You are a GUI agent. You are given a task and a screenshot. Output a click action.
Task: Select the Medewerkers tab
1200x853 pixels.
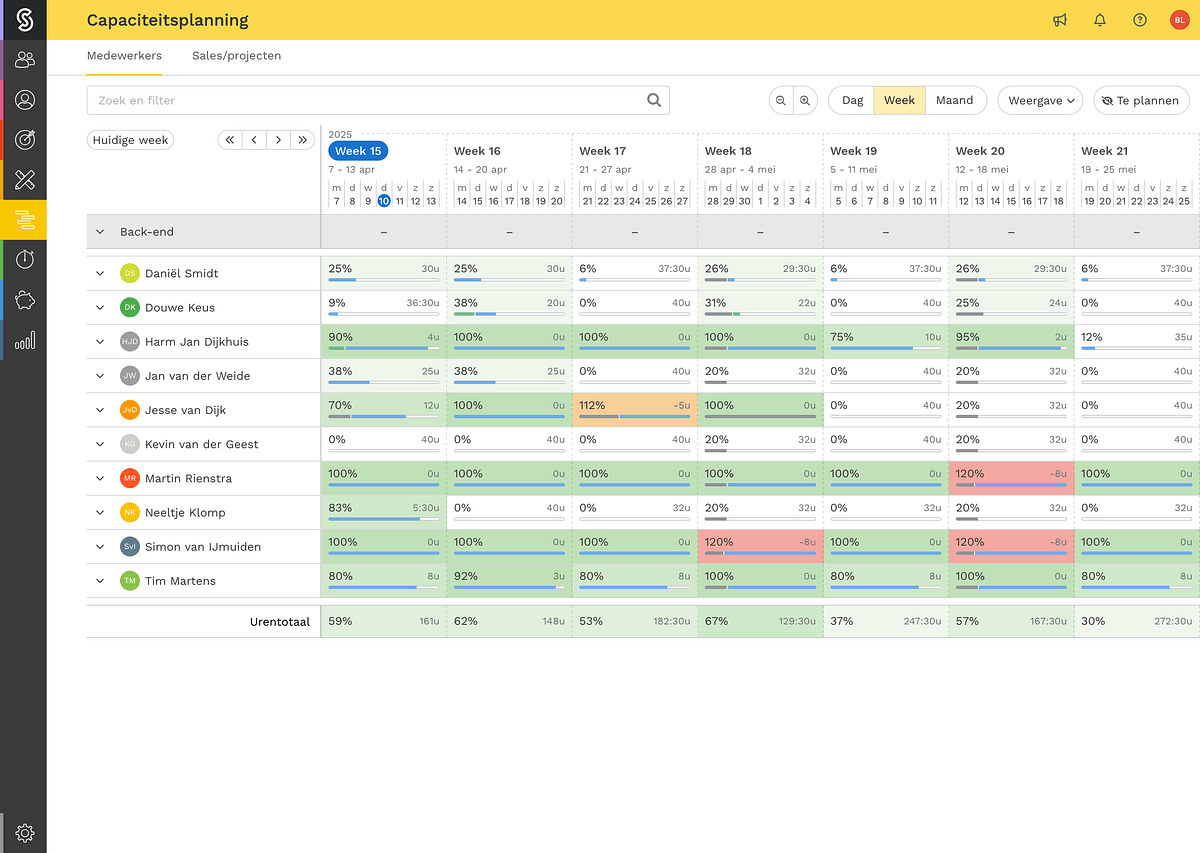124,56
